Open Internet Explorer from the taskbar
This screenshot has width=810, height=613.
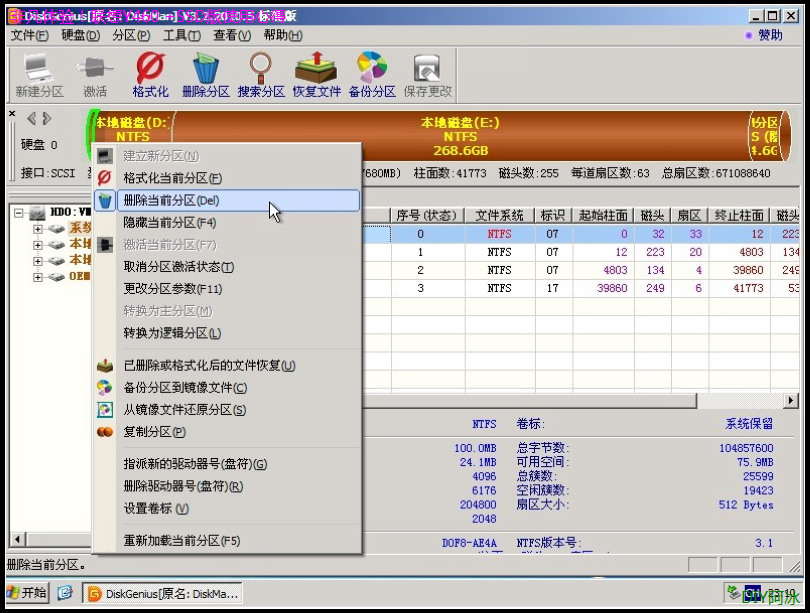coord(64,592)
